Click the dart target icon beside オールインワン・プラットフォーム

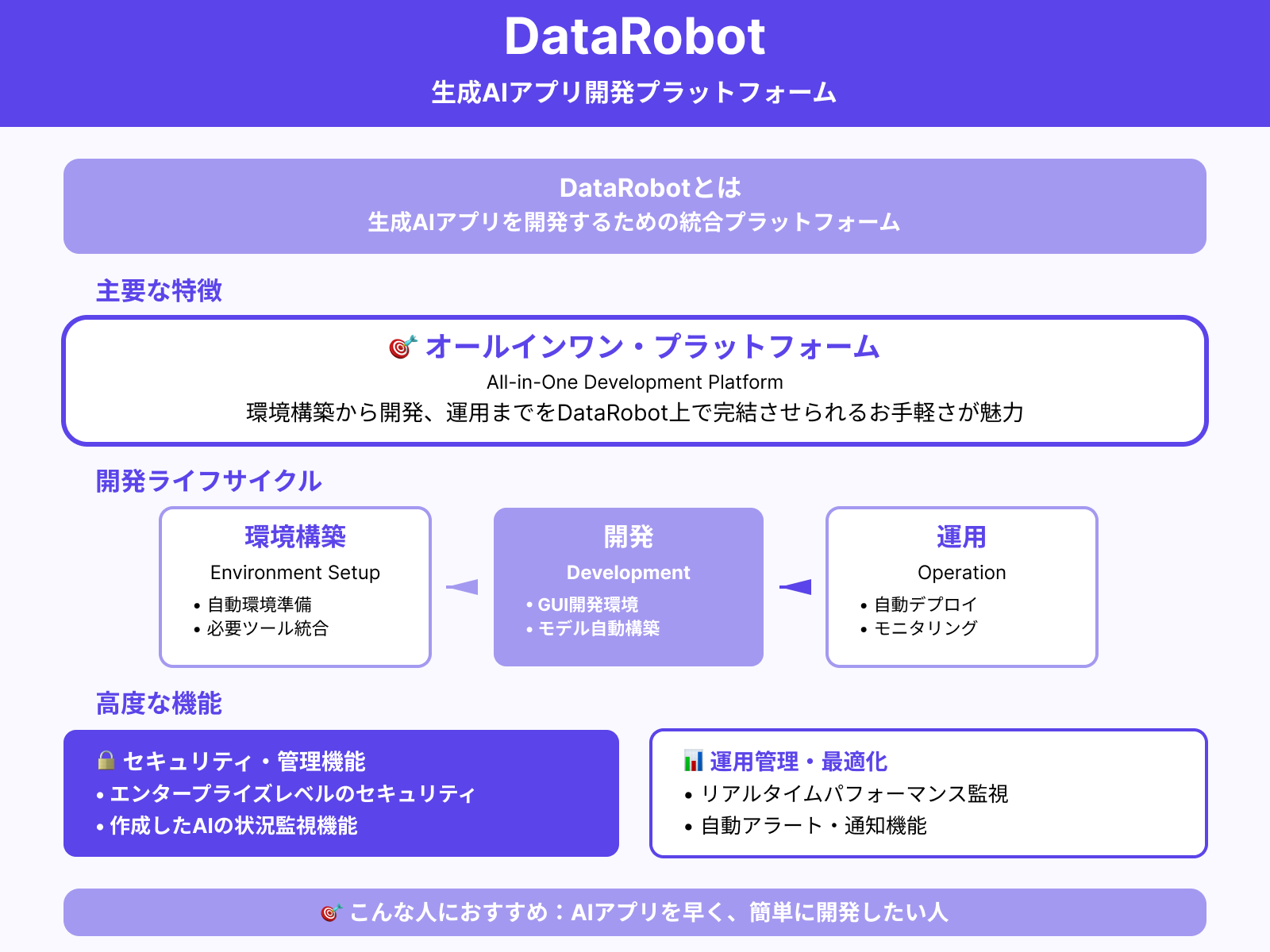[x=402, y=347]
